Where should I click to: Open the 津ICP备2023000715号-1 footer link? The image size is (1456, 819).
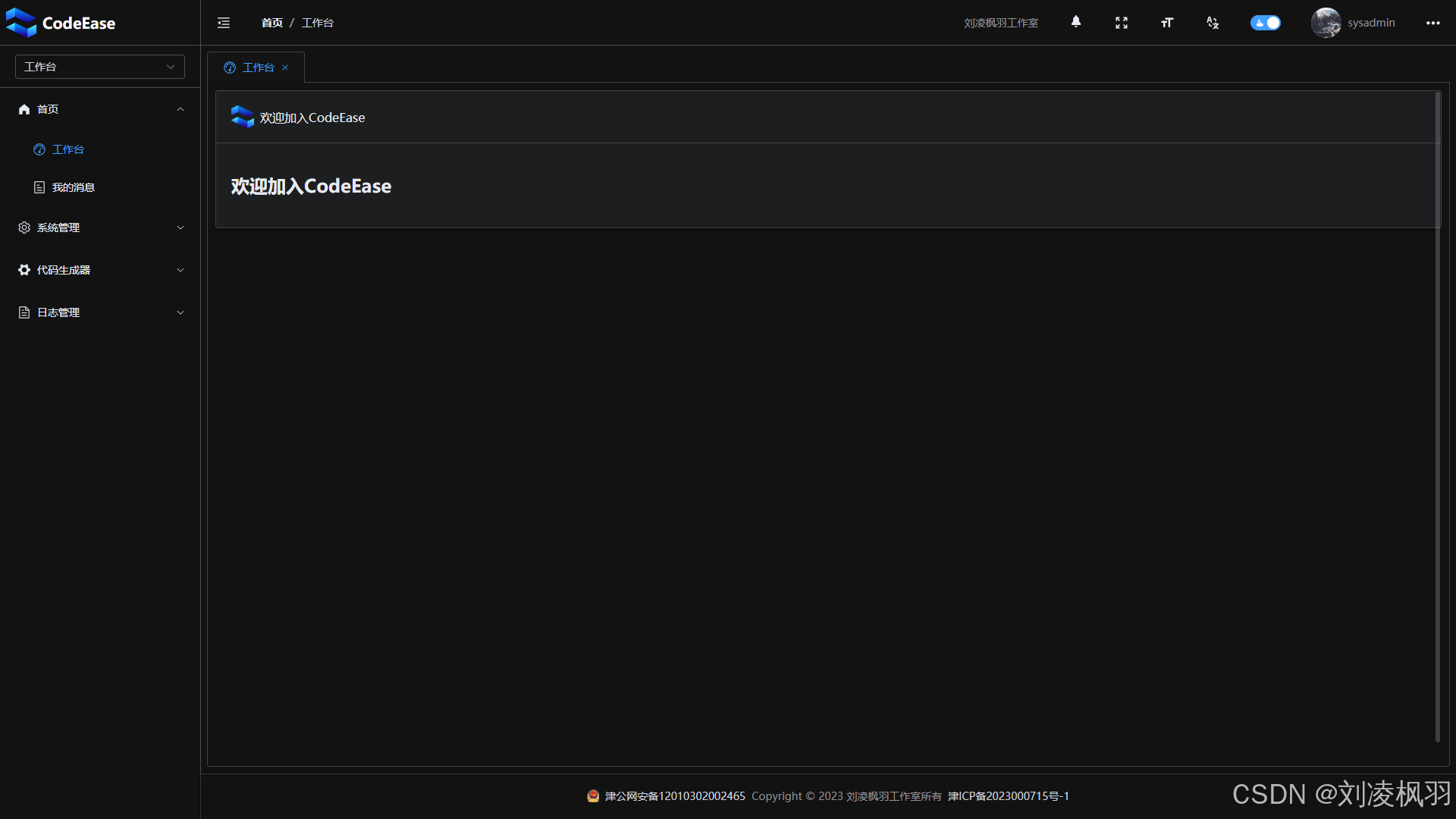tap(1009, 795)
